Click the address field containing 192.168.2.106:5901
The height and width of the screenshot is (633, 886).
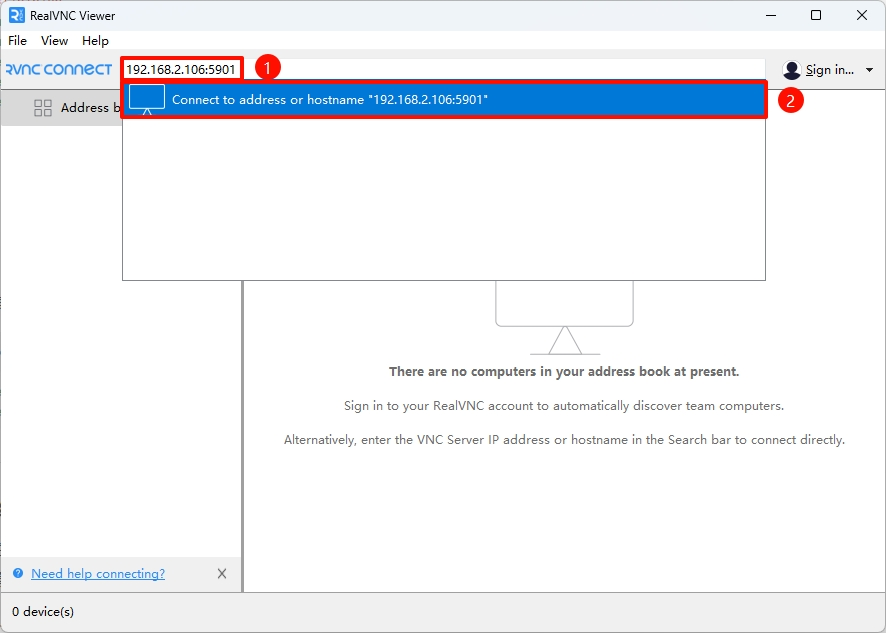444,70
